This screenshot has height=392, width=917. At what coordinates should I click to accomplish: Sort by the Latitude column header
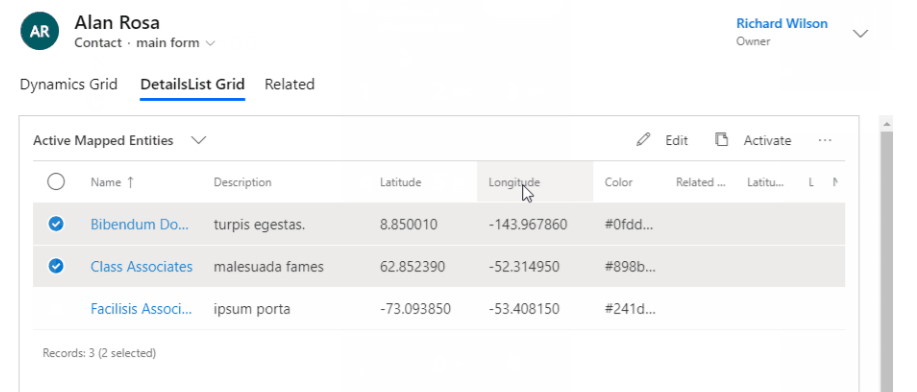(401, 182)
